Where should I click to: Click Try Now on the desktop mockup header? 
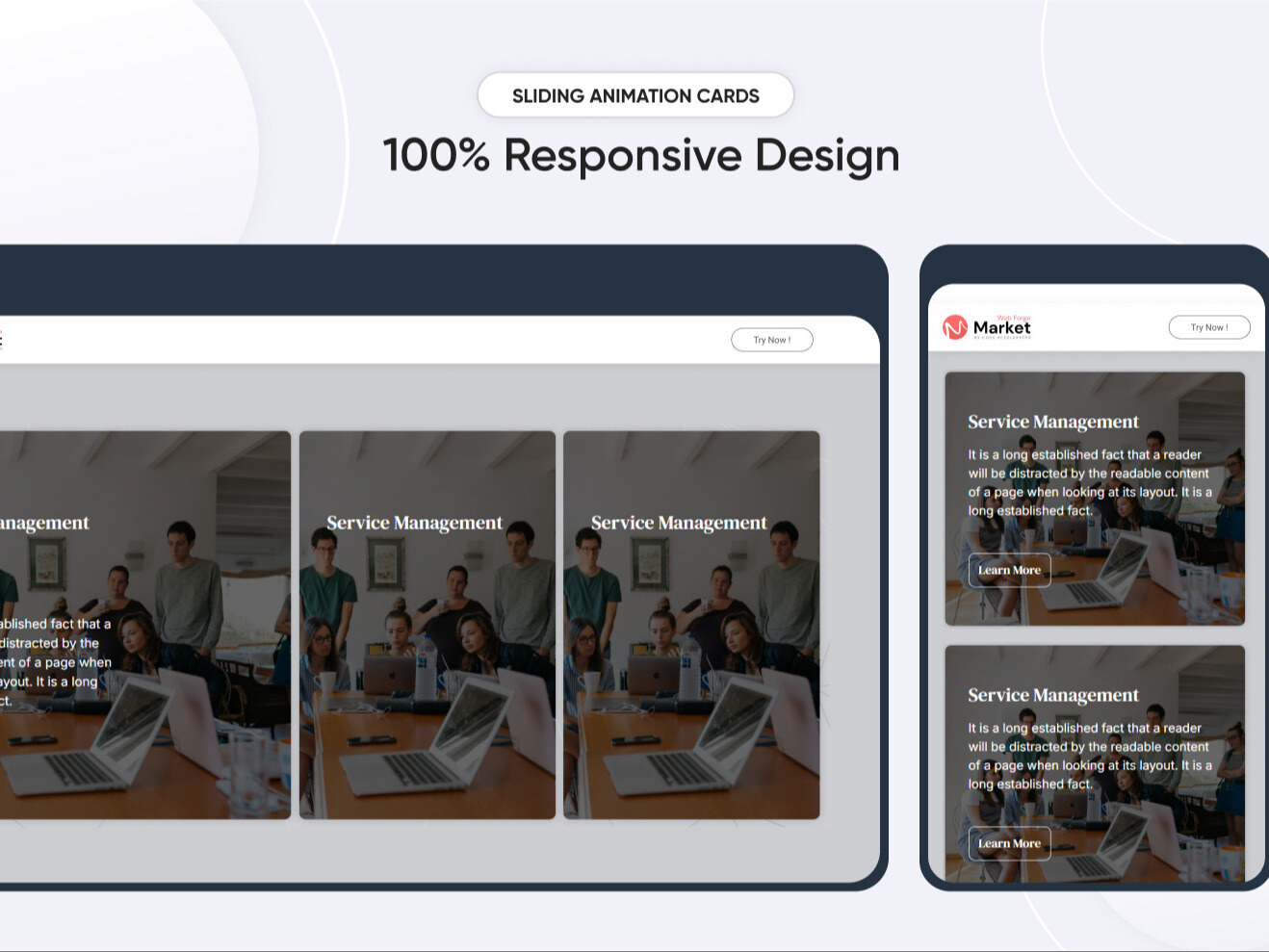[771, 339]
